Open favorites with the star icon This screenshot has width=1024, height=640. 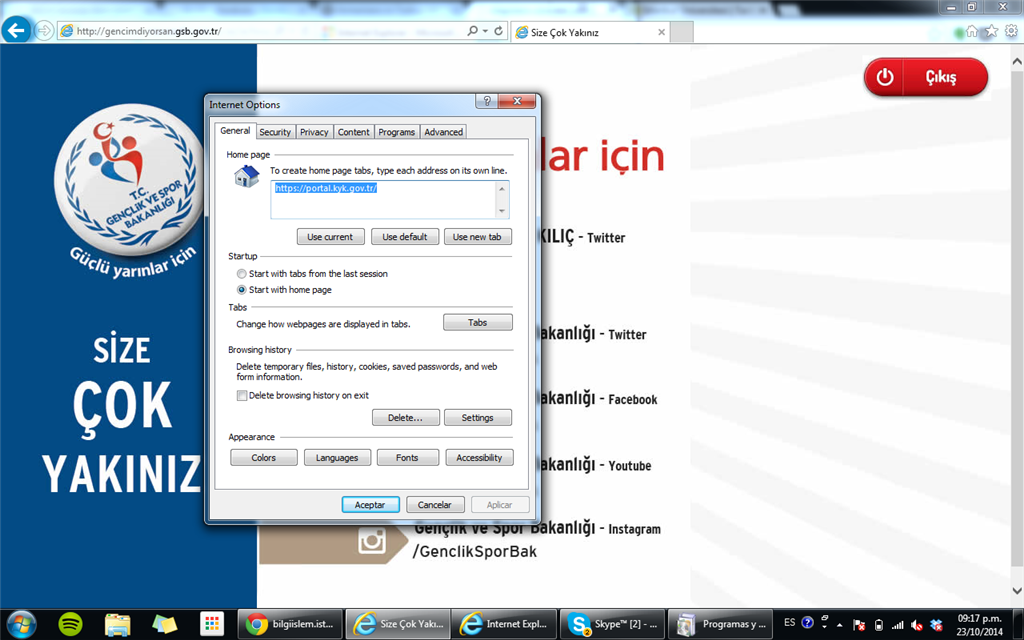pyautogui.click(x=991, y=31)
